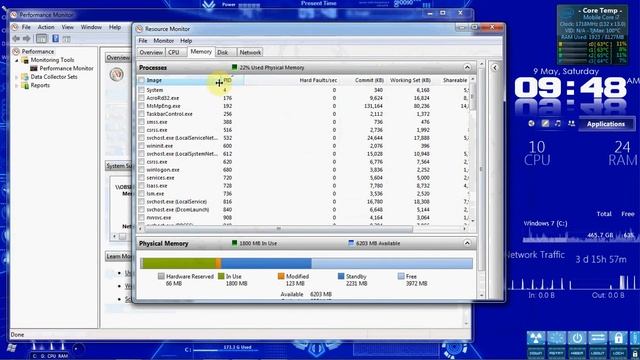Viewport: 640px width, 360px height.
Task: Check the winlogon.exe process checkbox
Action: tap(142, 170)
